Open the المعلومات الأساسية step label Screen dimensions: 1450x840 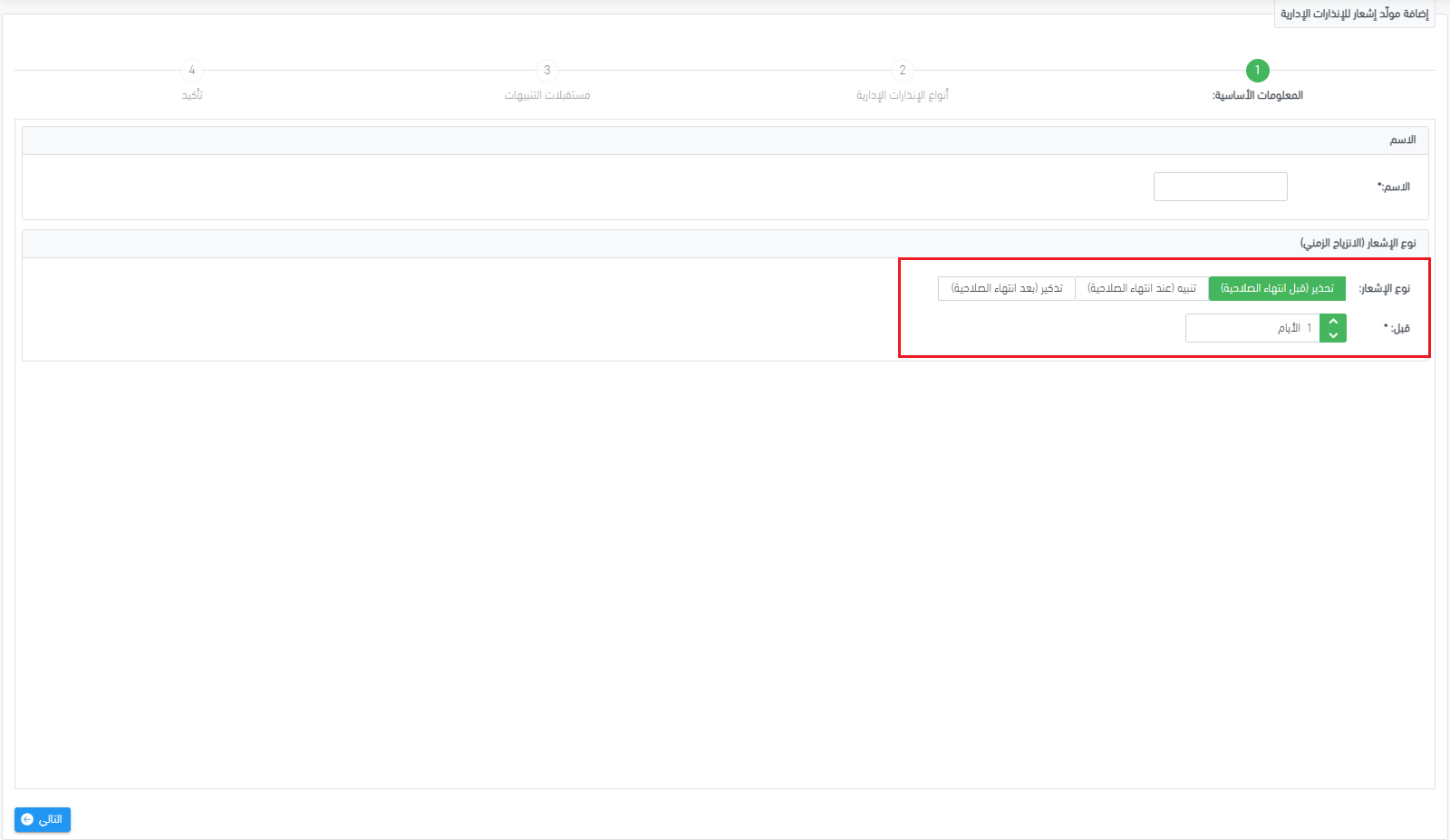point(1257,95)
